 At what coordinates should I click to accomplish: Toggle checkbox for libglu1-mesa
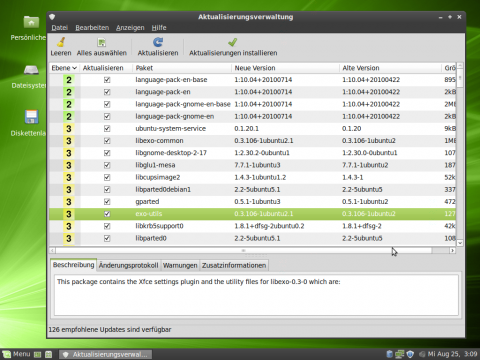pos(107,165)
